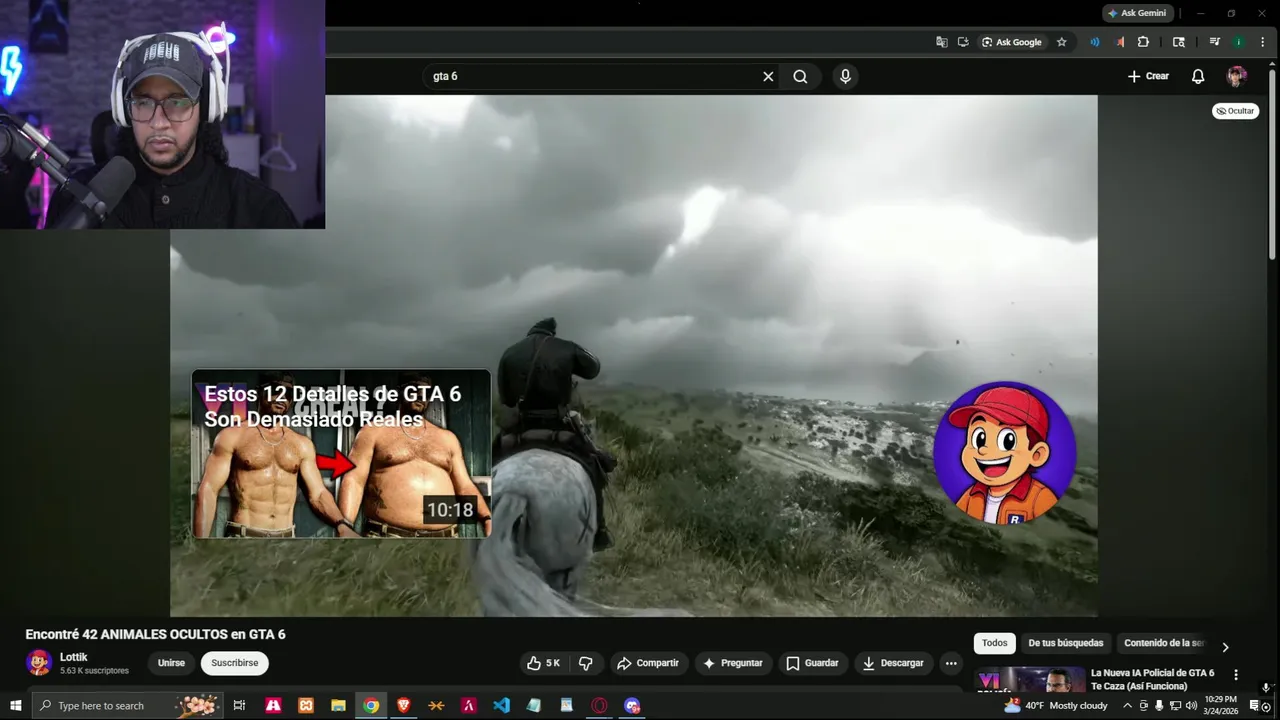Open the Discord taskbar icon
The image size is (1280, 720).
tap(632, 705)
